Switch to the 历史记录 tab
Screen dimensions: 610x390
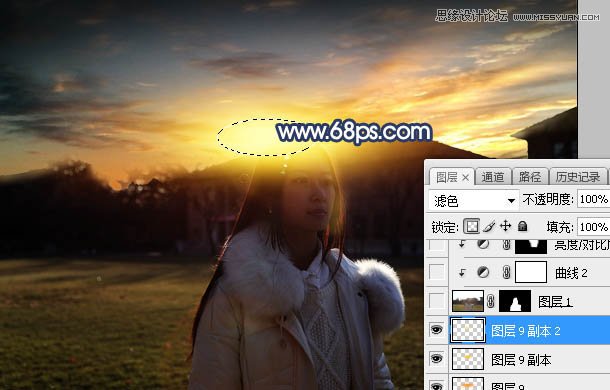577,177
